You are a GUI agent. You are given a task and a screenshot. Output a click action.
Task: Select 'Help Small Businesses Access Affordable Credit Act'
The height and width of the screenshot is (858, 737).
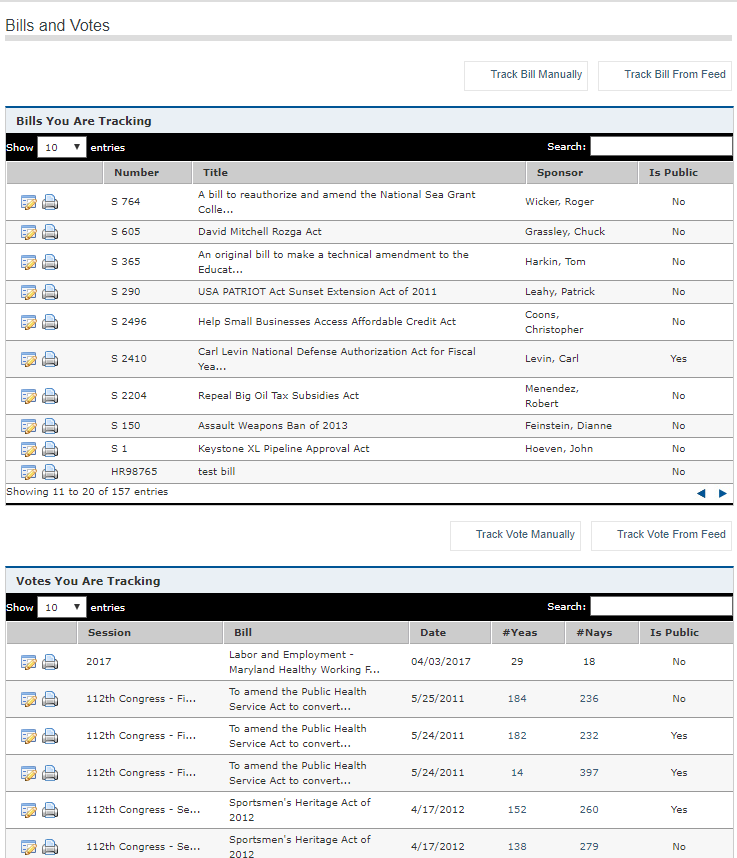pos(327,322)
